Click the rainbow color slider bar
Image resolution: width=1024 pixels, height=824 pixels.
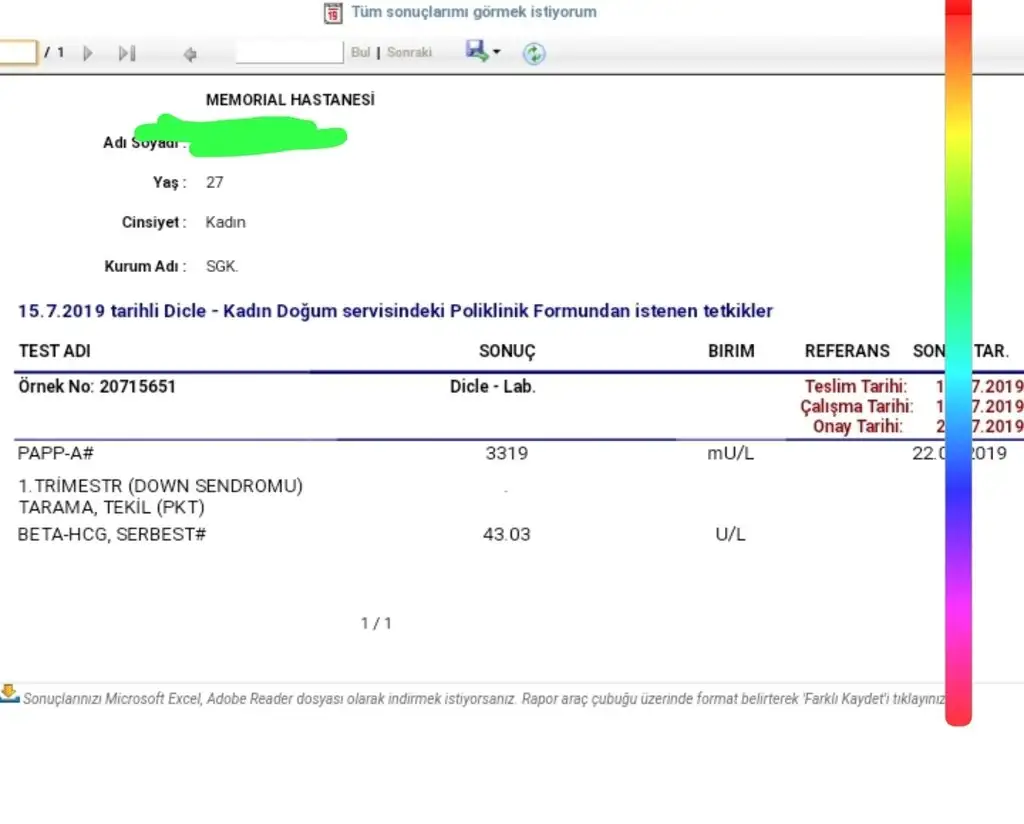(x=958, y=360)
